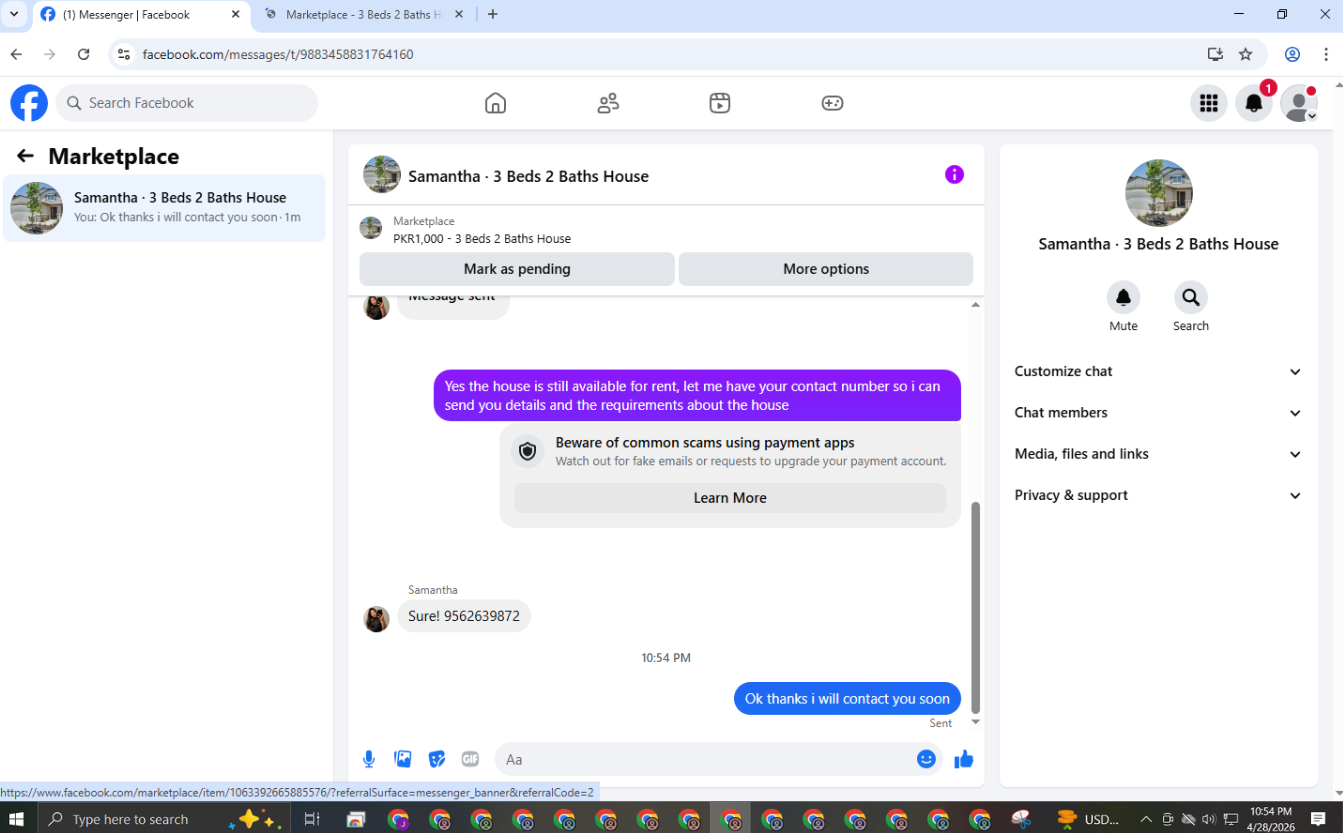
Task: Click house thumbnail in right panel
Action: [x=1158, y=193]
